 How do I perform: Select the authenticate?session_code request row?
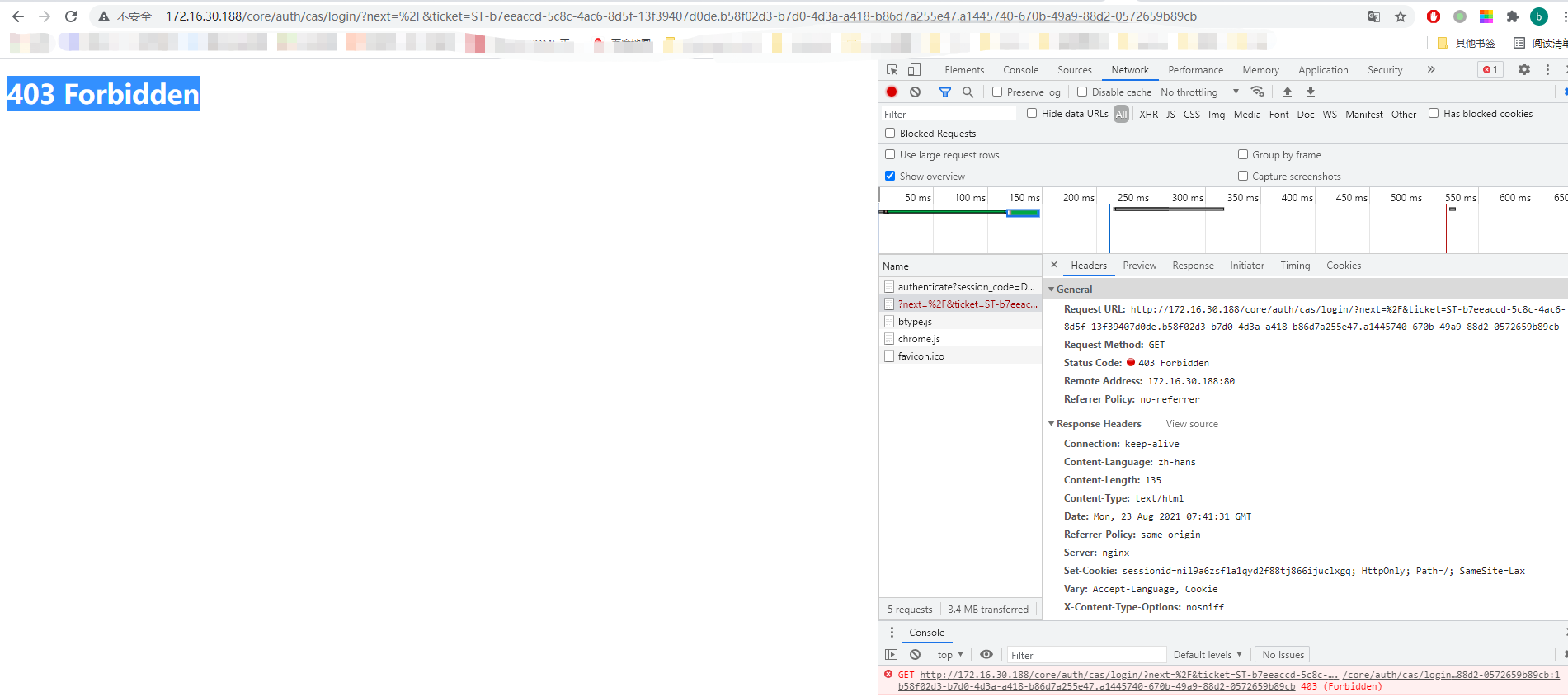pyautogui.click(x=960, y=287)
